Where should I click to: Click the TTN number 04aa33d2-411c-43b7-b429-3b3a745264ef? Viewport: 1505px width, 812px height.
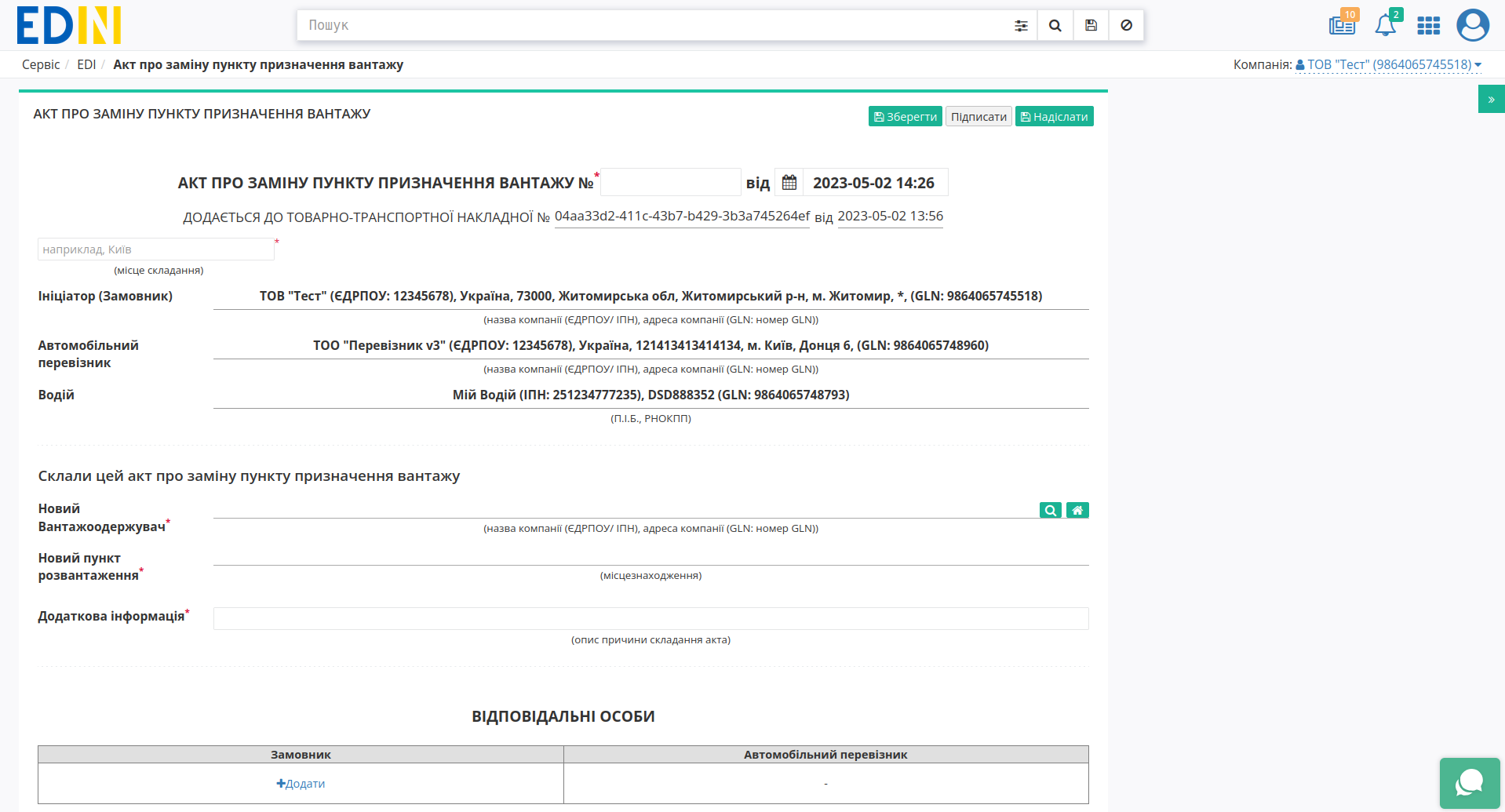(682, 216)
